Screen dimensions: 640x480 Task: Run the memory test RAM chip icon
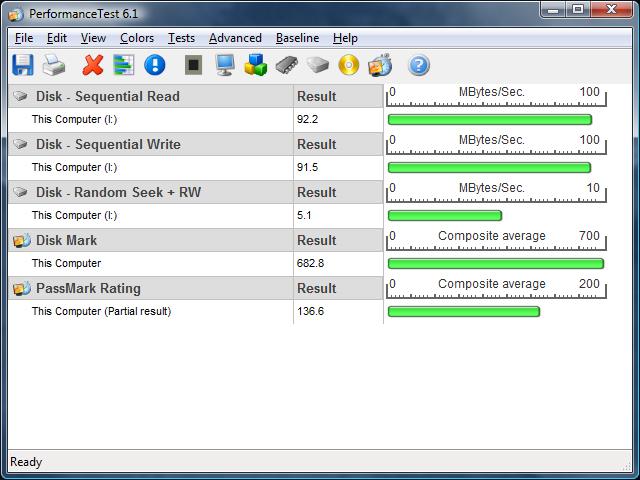[x=287, y=65]
